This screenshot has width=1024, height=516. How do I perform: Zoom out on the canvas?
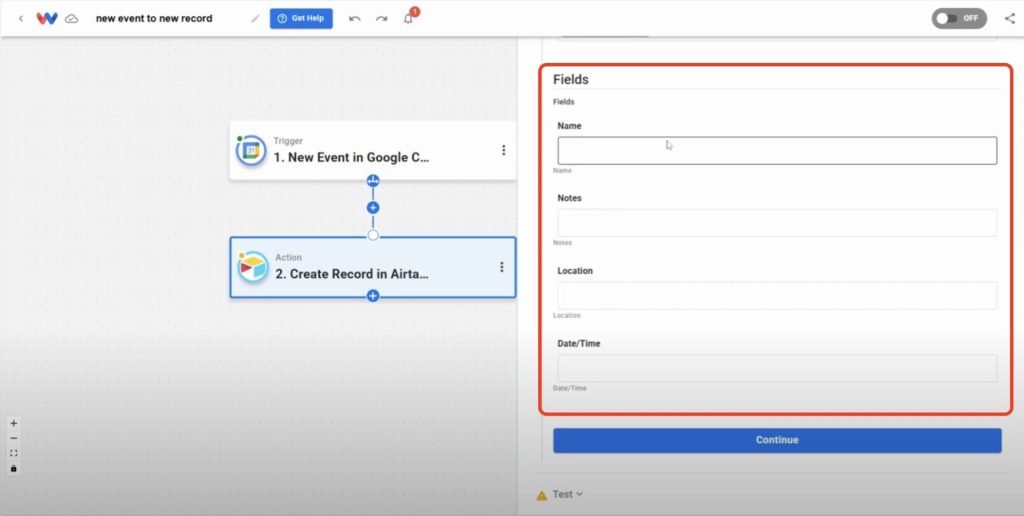click(14, 438)
